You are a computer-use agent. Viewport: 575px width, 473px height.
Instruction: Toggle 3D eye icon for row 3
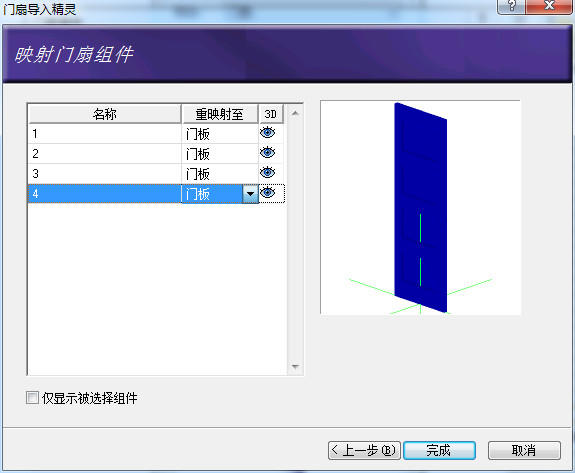(x=267, y=172)
